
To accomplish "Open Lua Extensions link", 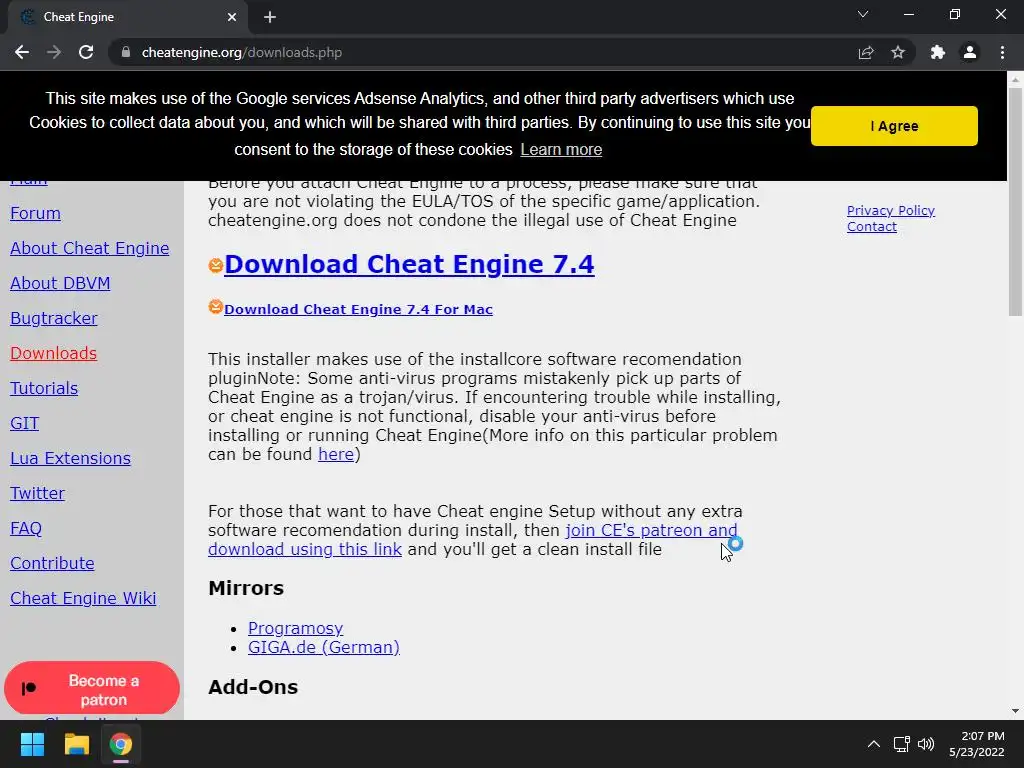I will [x=71, y=458].
